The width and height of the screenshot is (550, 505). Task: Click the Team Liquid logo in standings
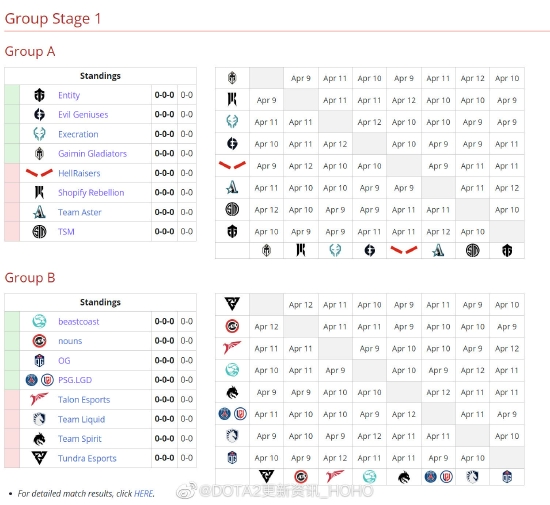[39, 419]
